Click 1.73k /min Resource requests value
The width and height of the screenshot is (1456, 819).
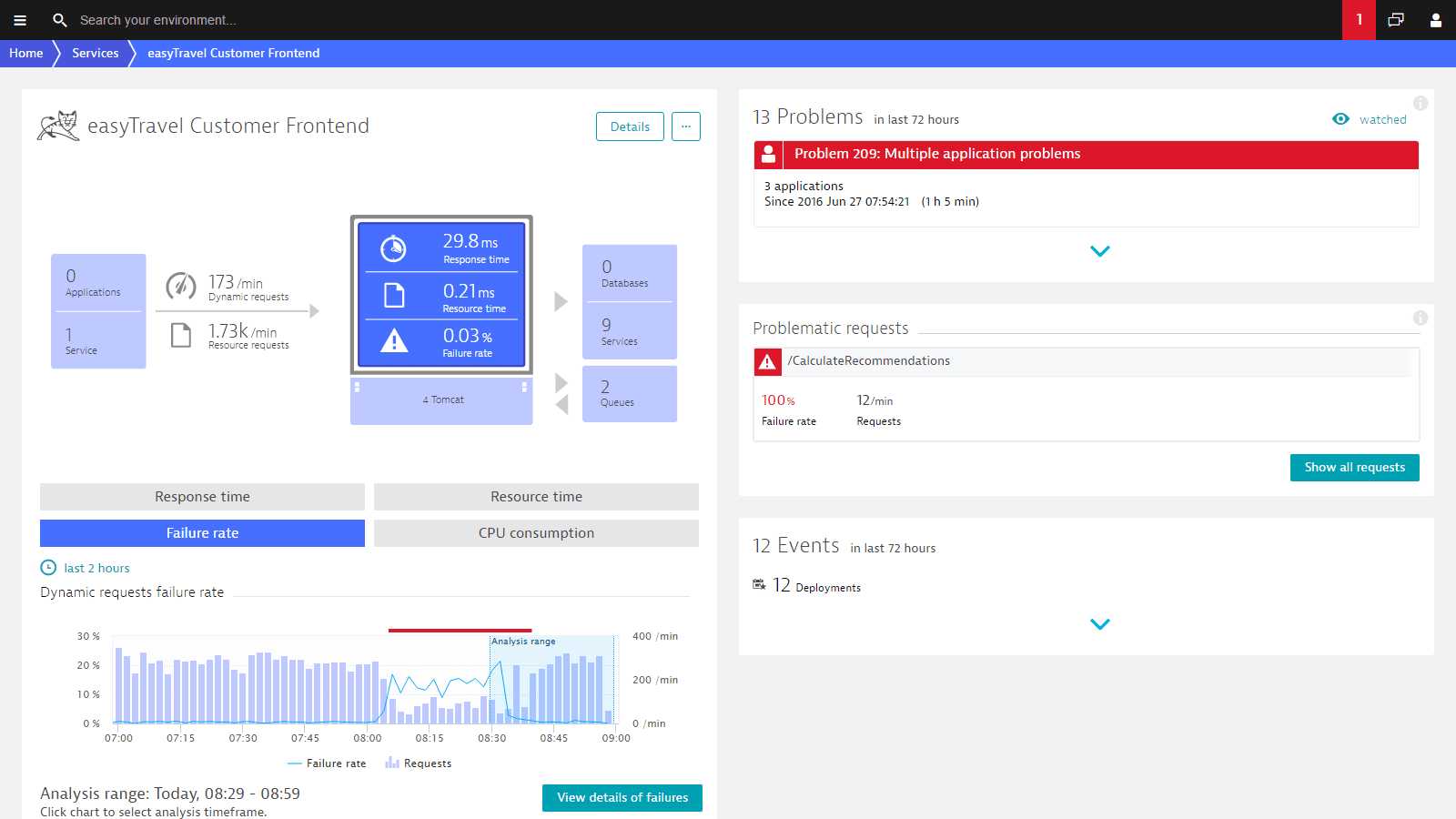point(248,336)
